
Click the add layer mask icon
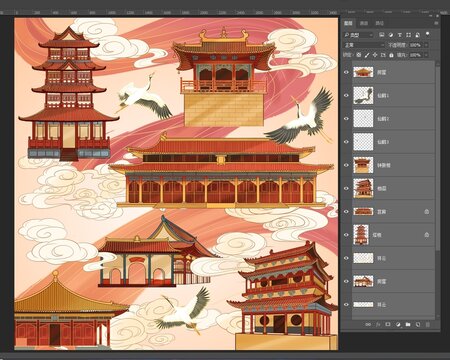tap(388, 324)
